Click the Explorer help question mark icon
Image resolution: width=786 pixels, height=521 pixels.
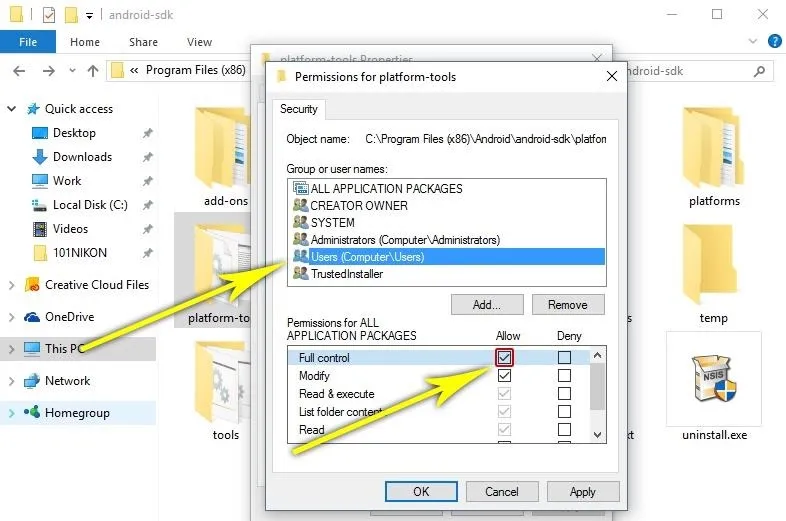pos(774,41)
